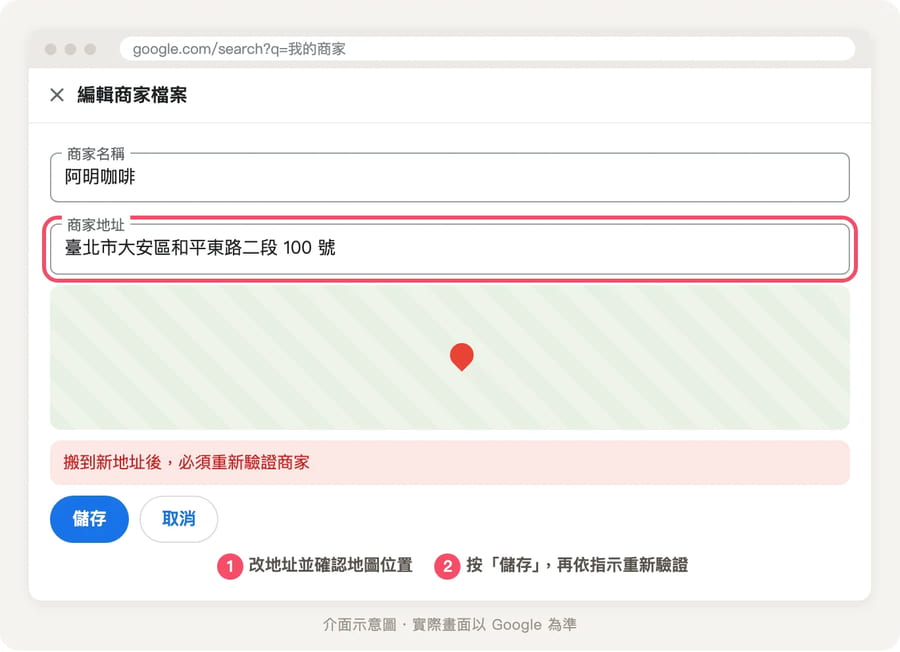Click the 搬到新地址後，必須重新驗證商家 warning text

tap(187, 463)
